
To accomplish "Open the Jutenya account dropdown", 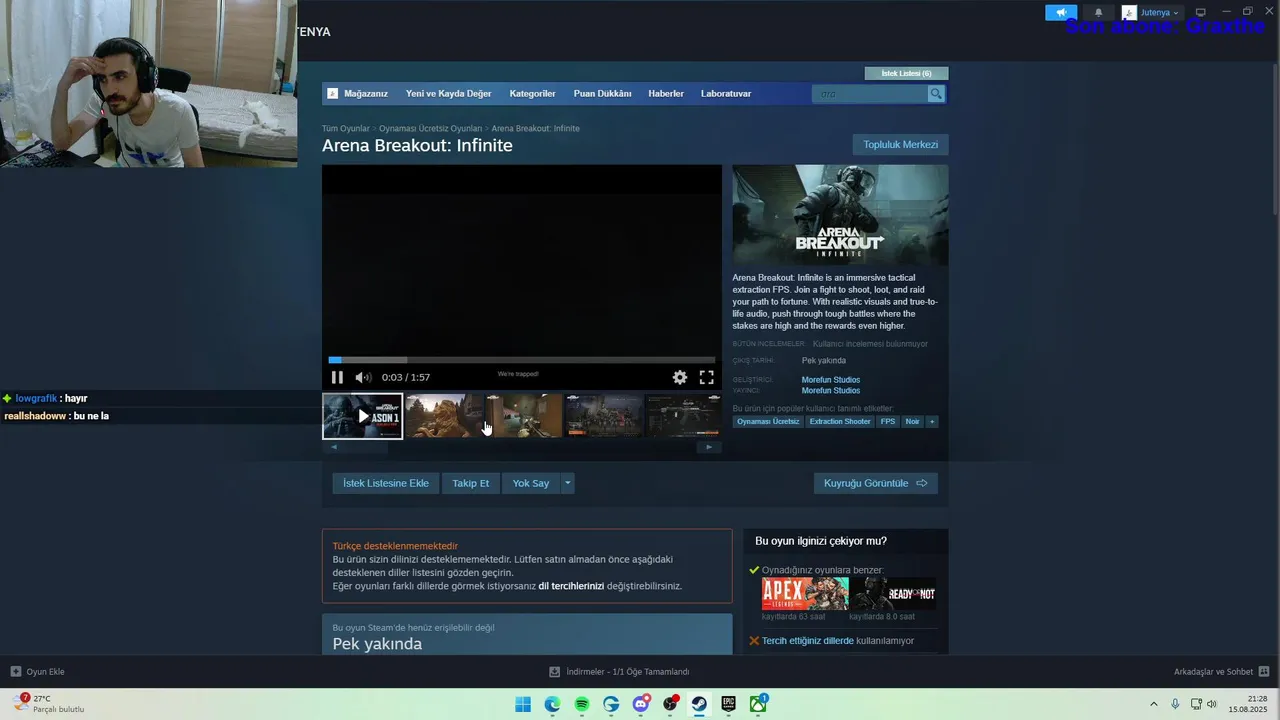I will click(x=1151, y=13).
